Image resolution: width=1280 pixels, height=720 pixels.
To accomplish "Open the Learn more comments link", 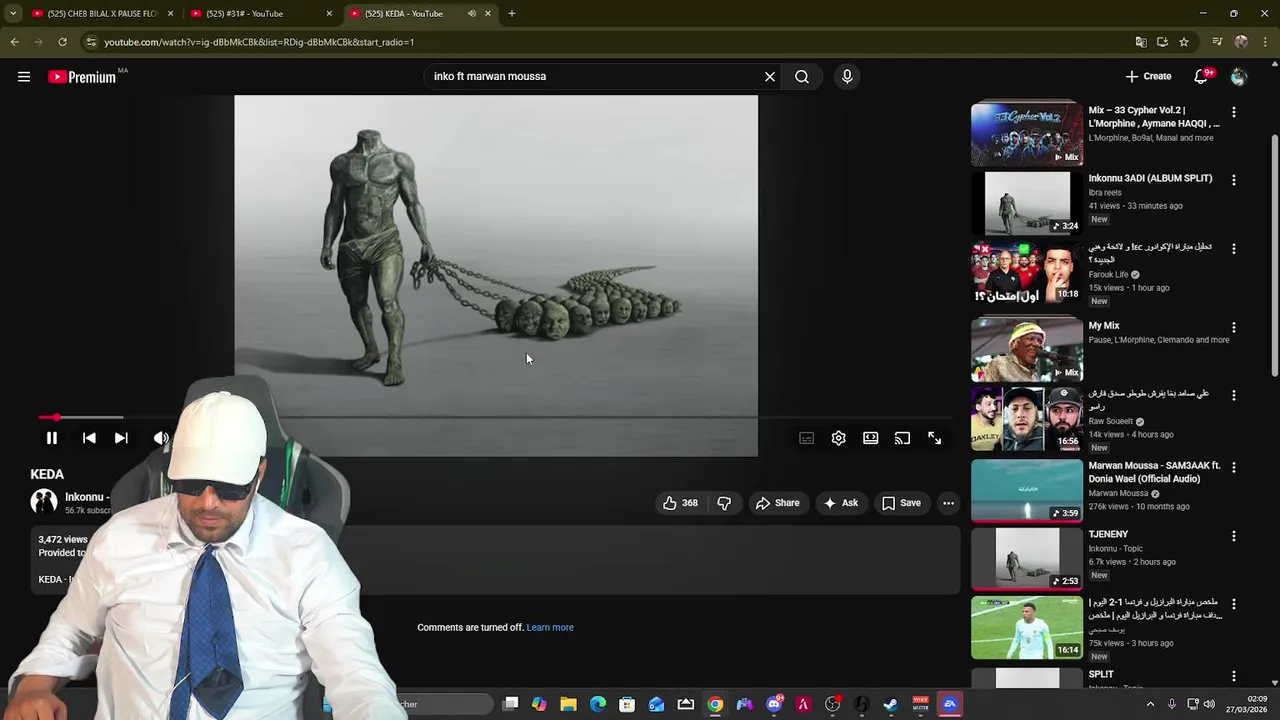I will coord(550,628).
